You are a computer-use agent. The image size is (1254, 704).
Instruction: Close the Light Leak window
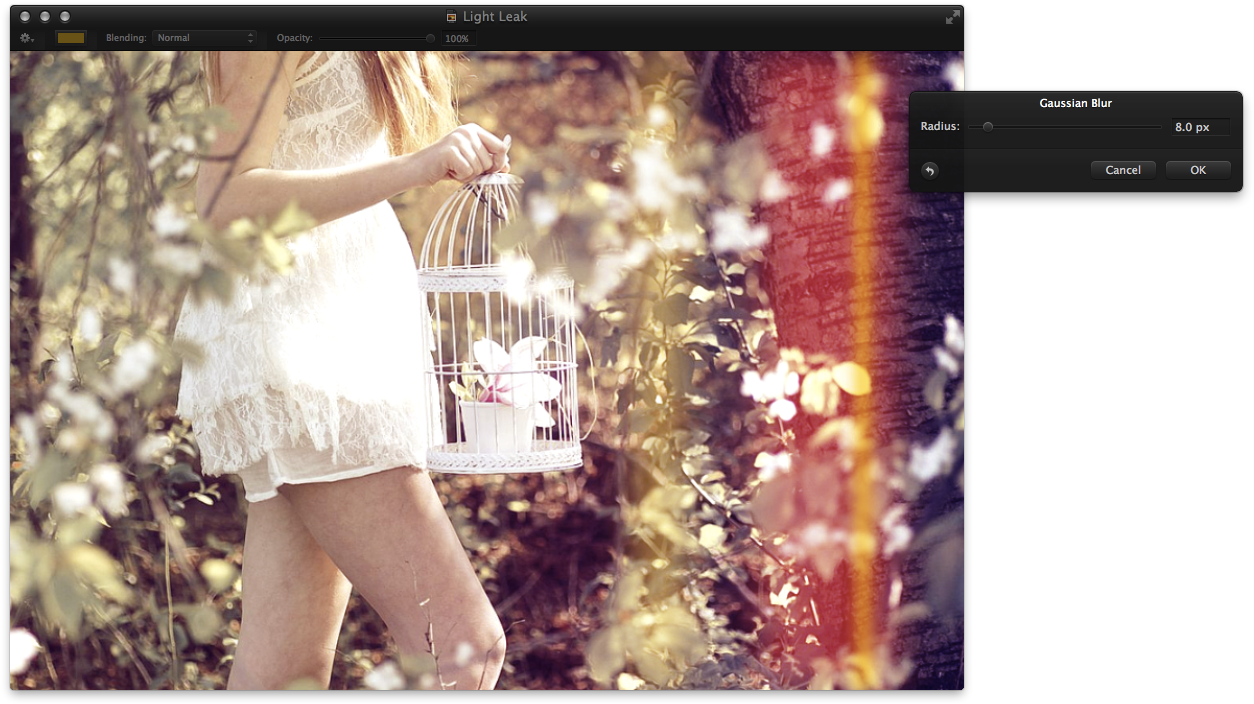pos(23,17)
